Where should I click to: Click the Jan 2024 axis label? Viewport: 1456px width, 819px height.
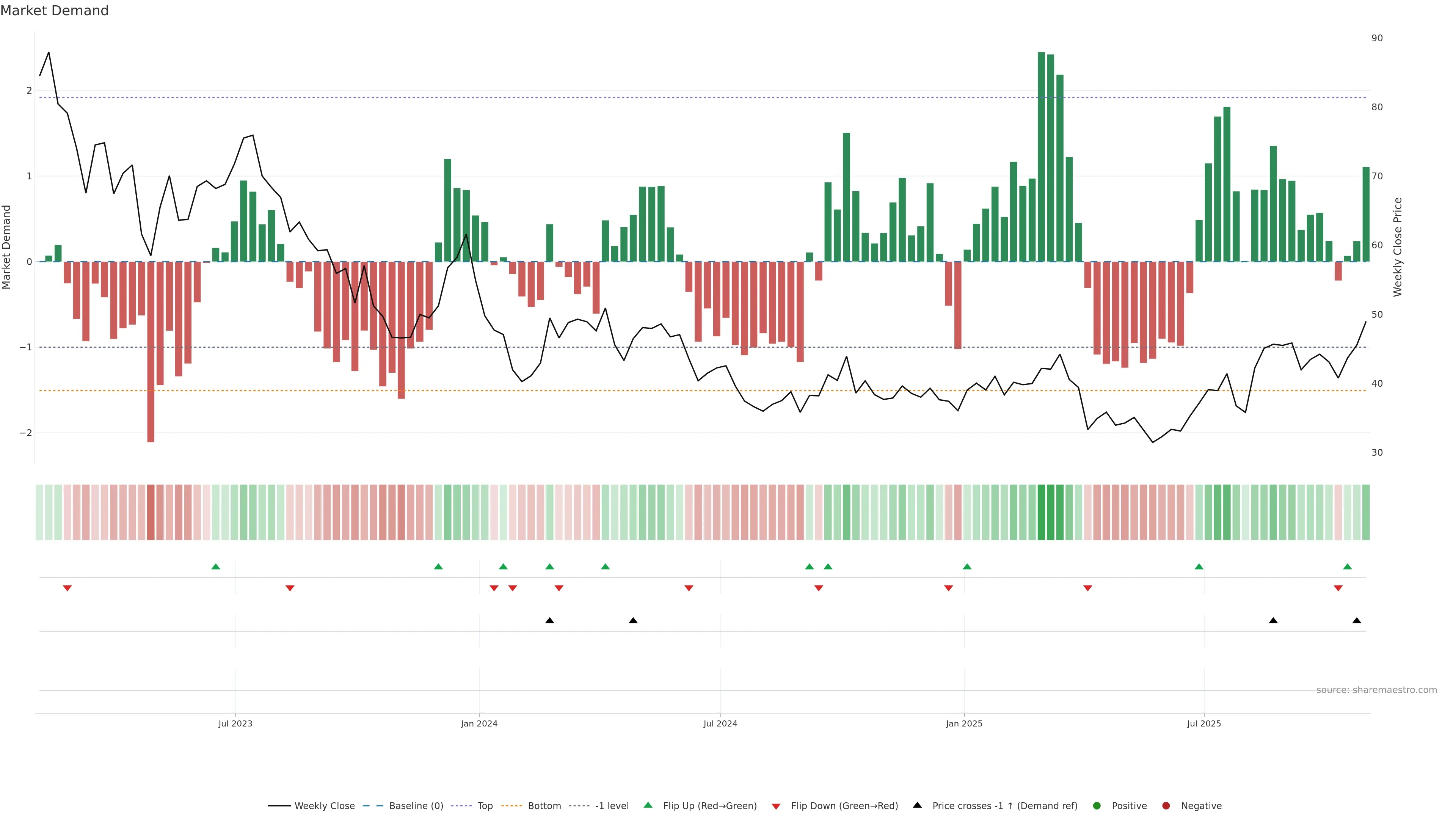(x=479, y=723)
